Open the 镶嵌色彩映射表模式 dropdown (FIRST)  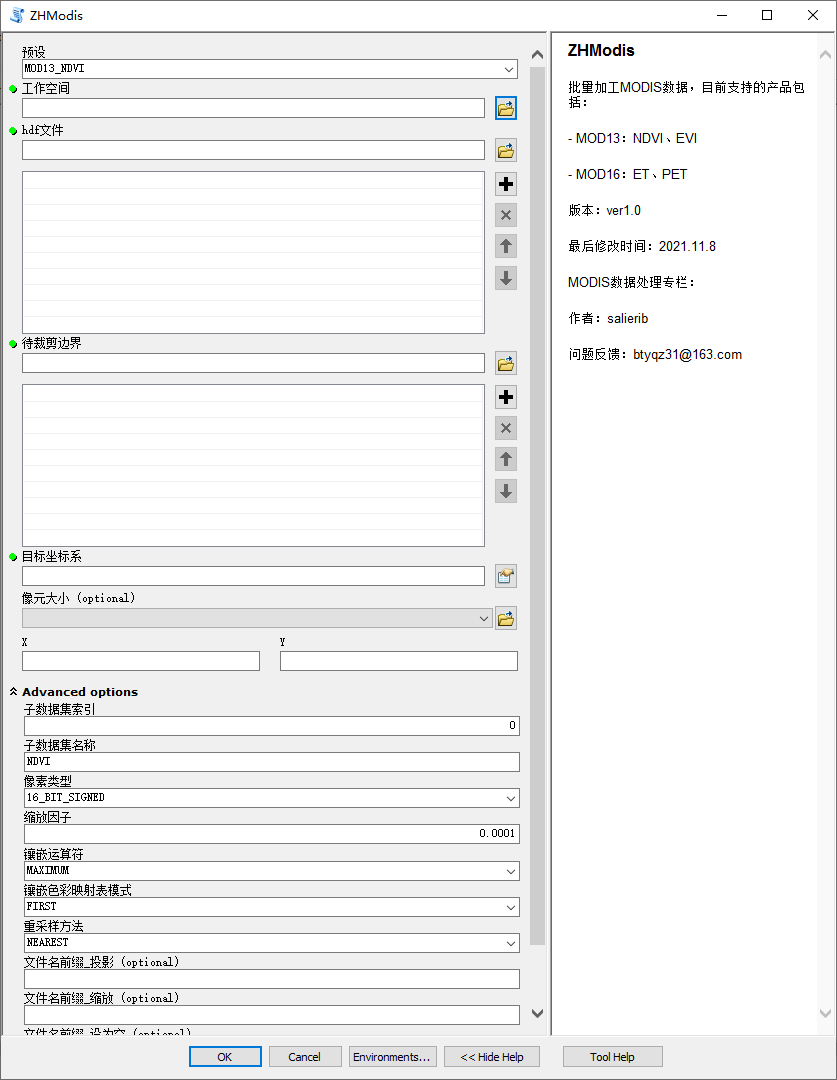tap(511, 907)
